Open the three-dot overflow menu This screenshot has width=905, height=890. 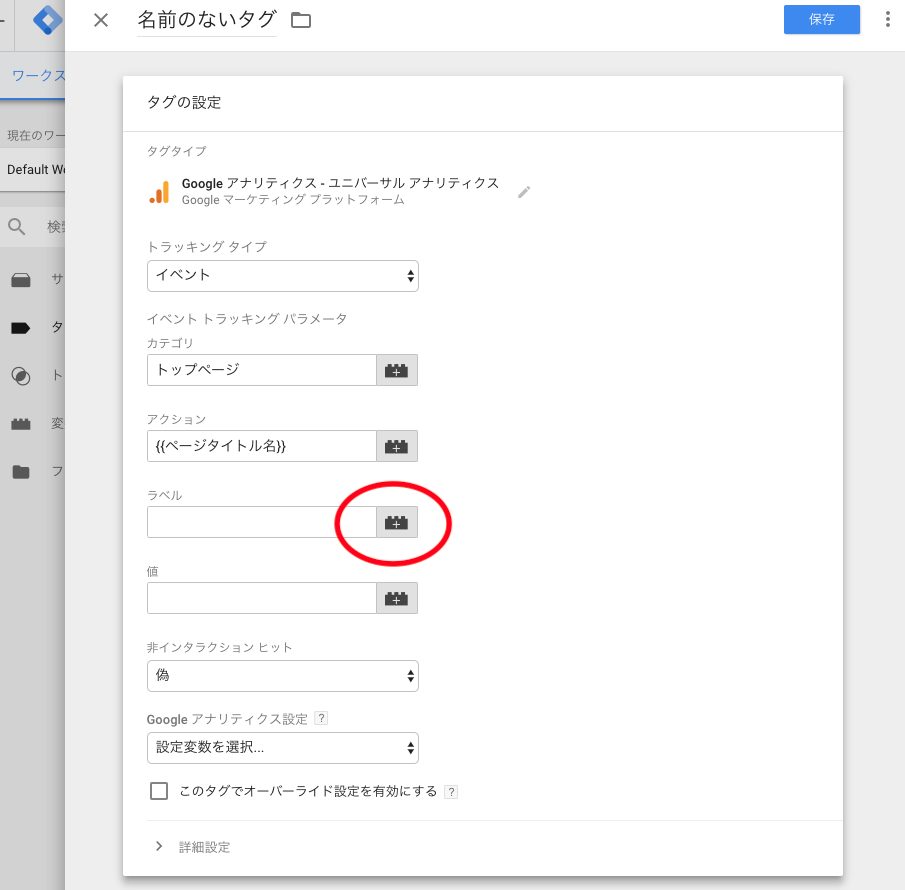point(886,19)
